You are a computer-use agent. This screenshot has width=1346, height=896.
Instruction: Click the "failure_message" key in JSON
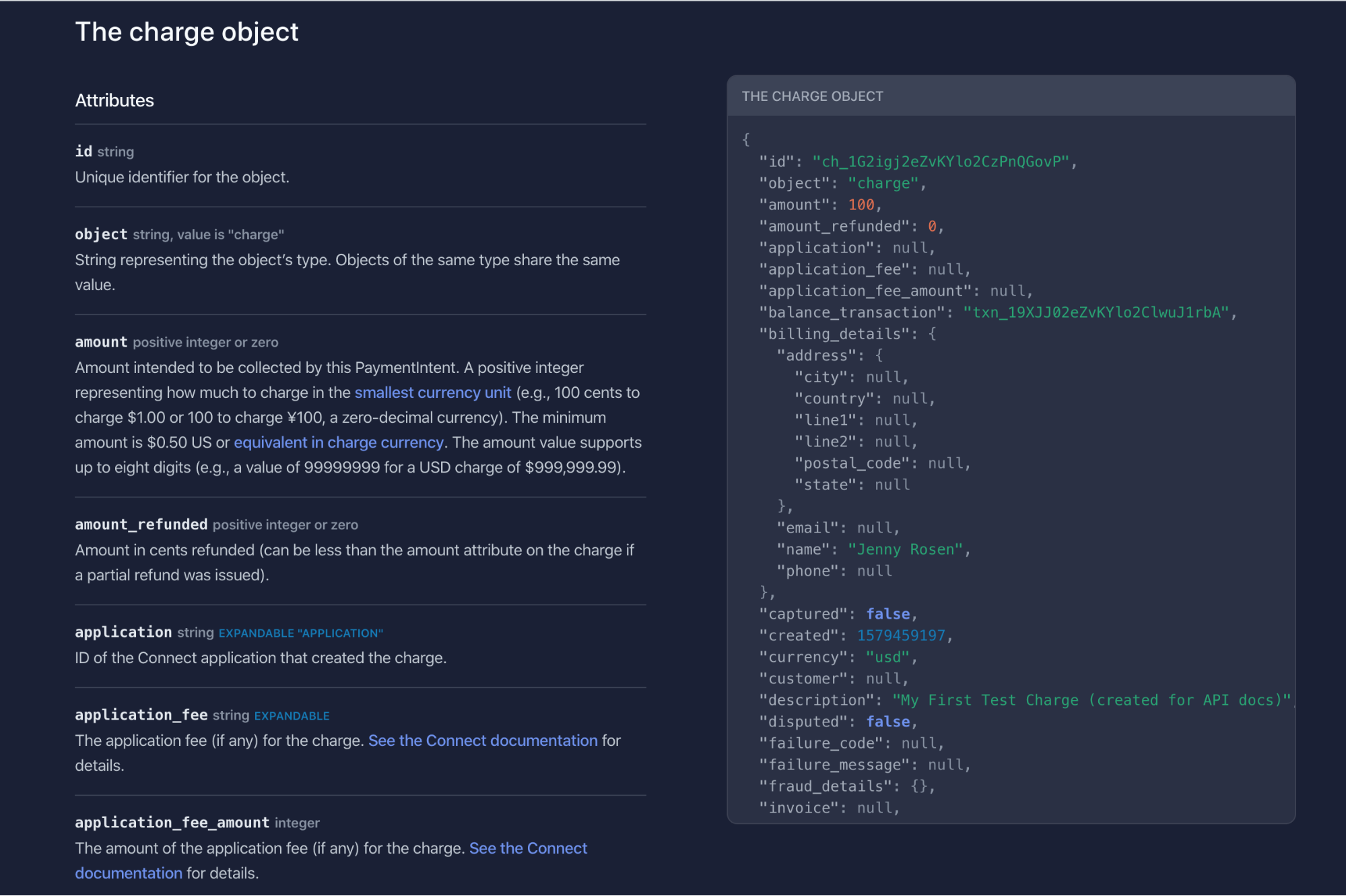(x=834, y=765)
